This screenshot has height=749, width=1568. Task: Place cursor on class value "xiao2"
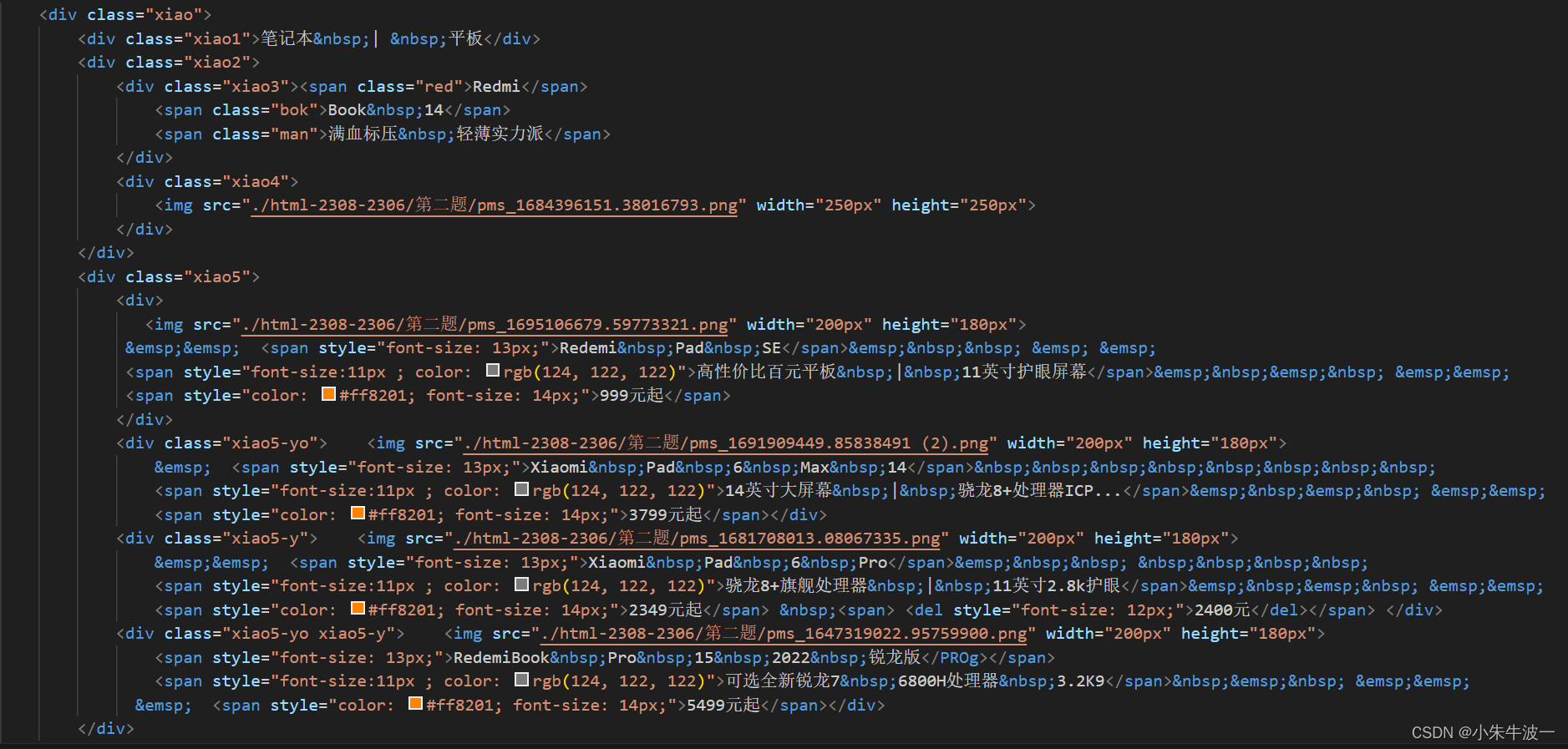pyautogui.click(x=217, y=63)
